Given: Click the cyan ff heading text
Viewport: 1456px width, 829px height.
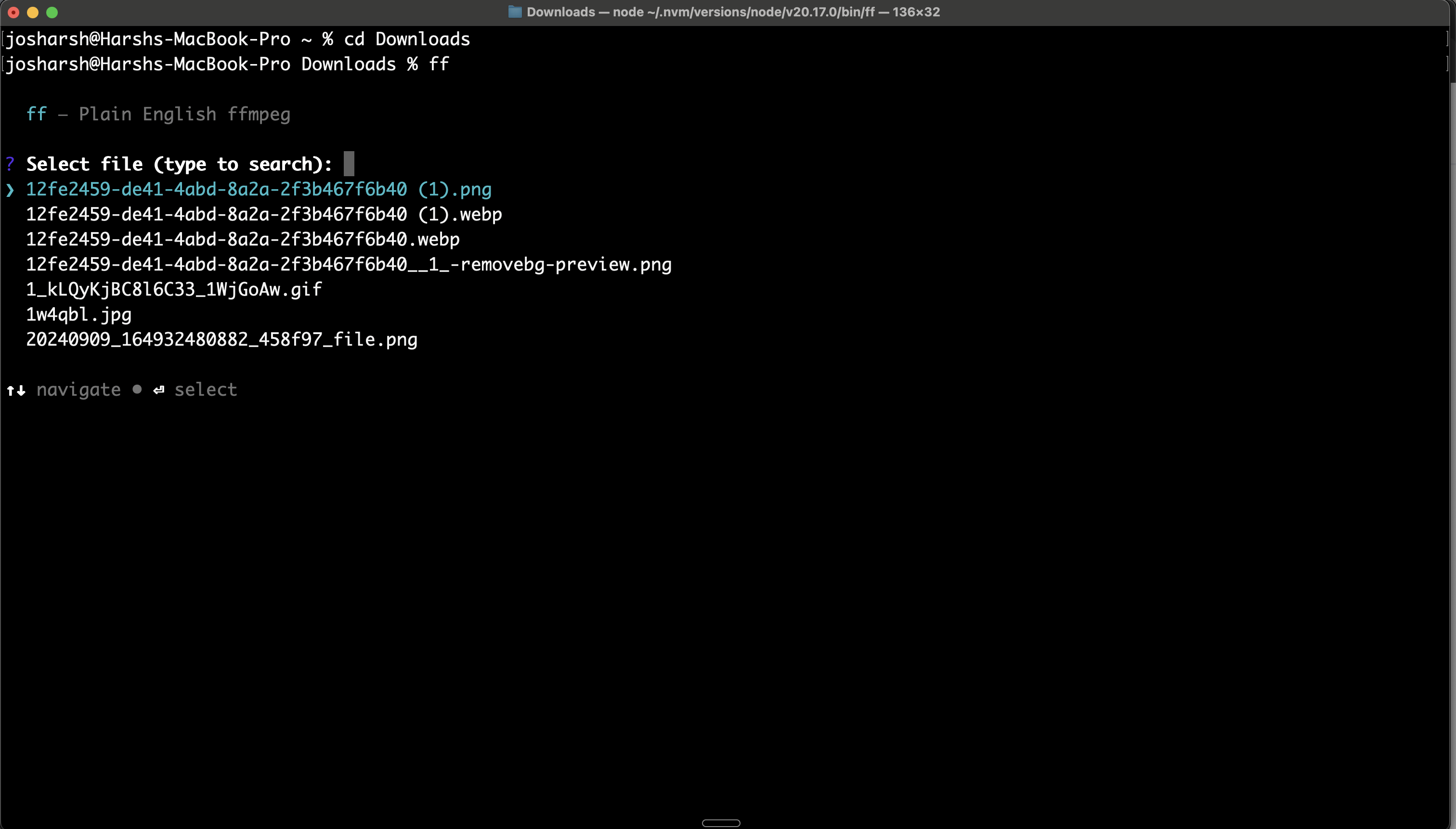Looking at the screenshot, I should 37,115.
